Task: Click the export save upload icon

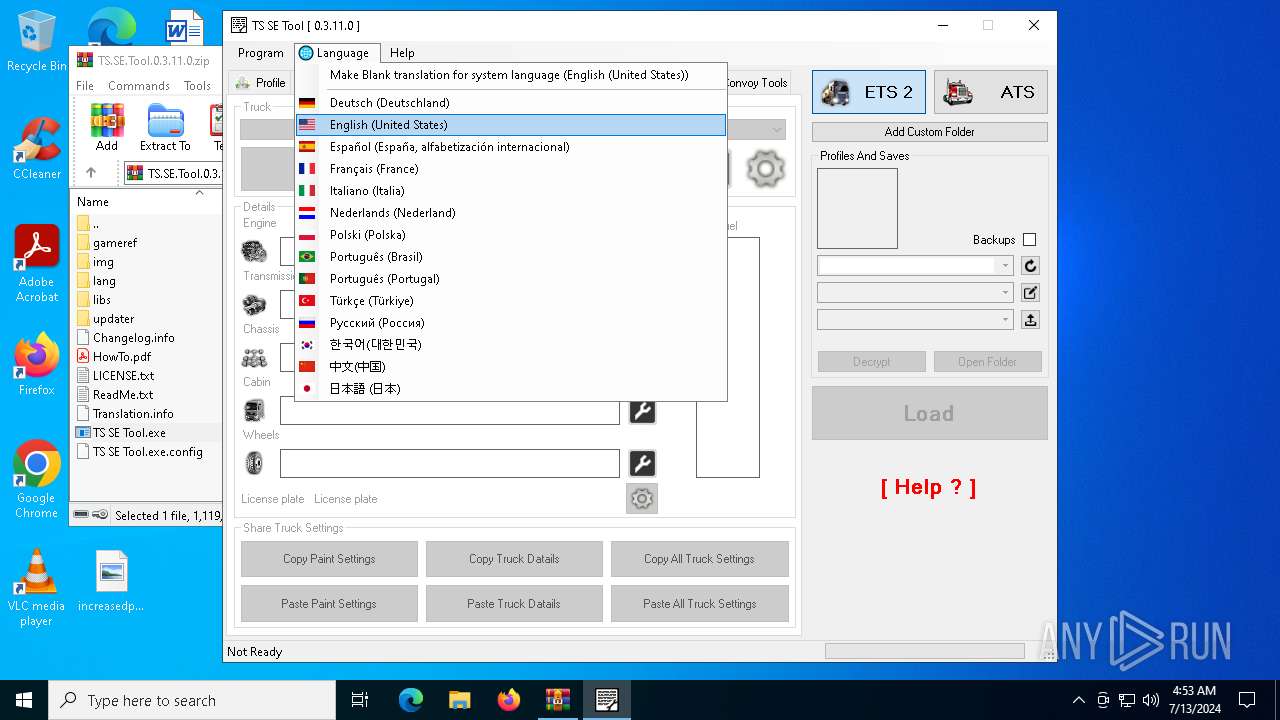Action: click(1030, 320)
